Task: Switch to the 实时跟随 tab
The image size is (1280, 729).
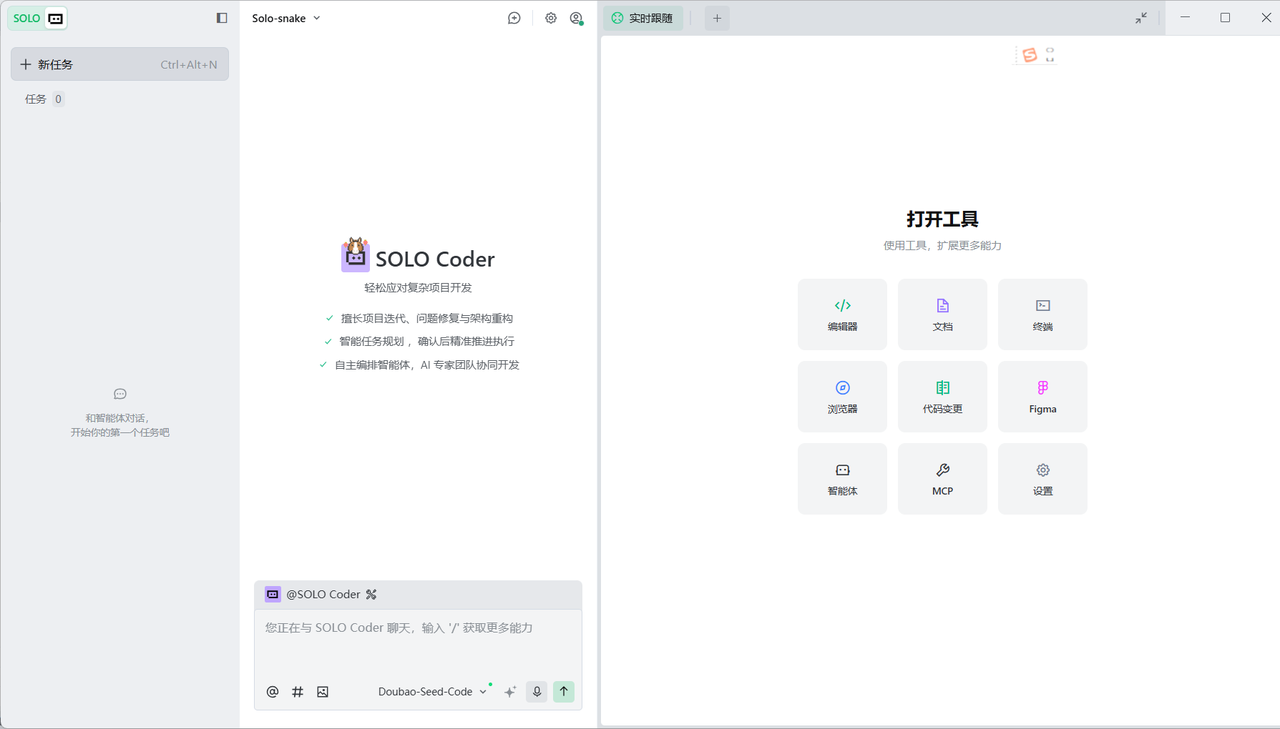Action: tap(642, 18)
